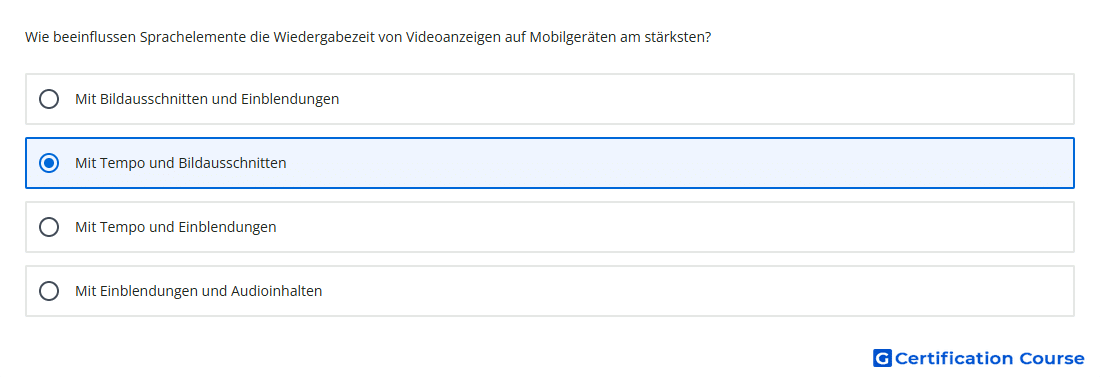This screenshot has width=1100, height=377.
Task: Click empty area of third answer card
Action: pyautogui.click(x=673, y=227)
